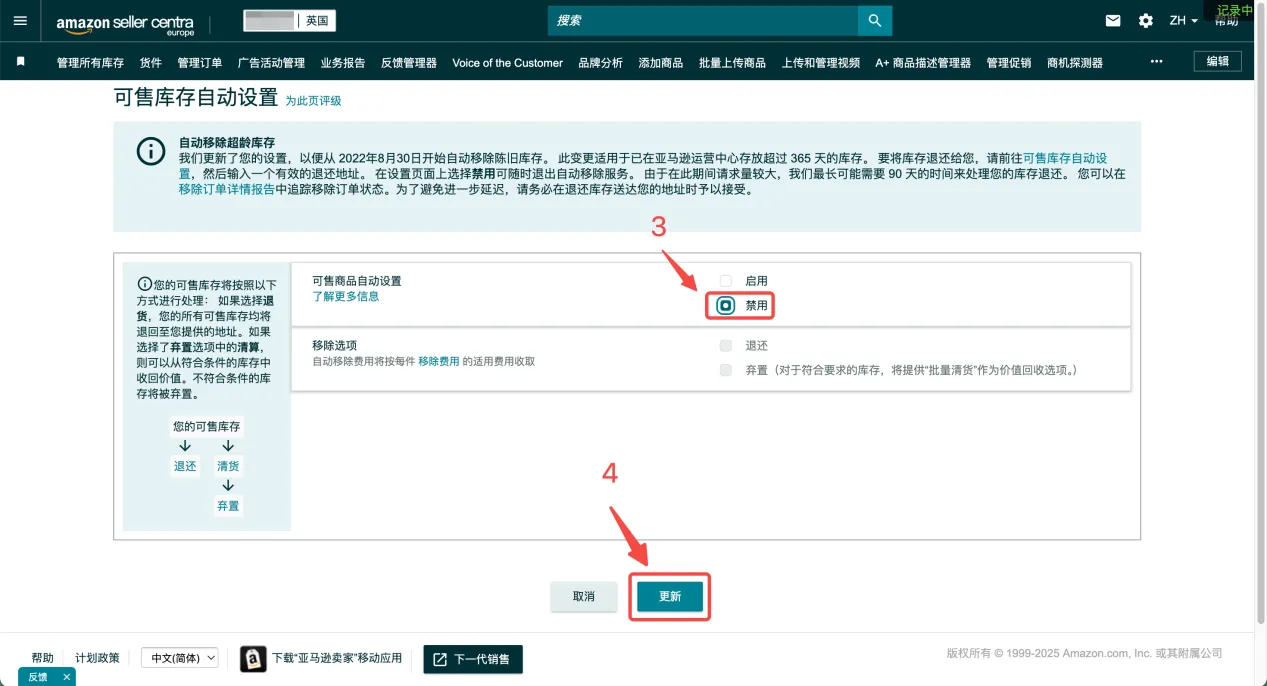Open the 中文(简体) language selector
This screenshot has width=1267, height=686.
click(180, 658)
